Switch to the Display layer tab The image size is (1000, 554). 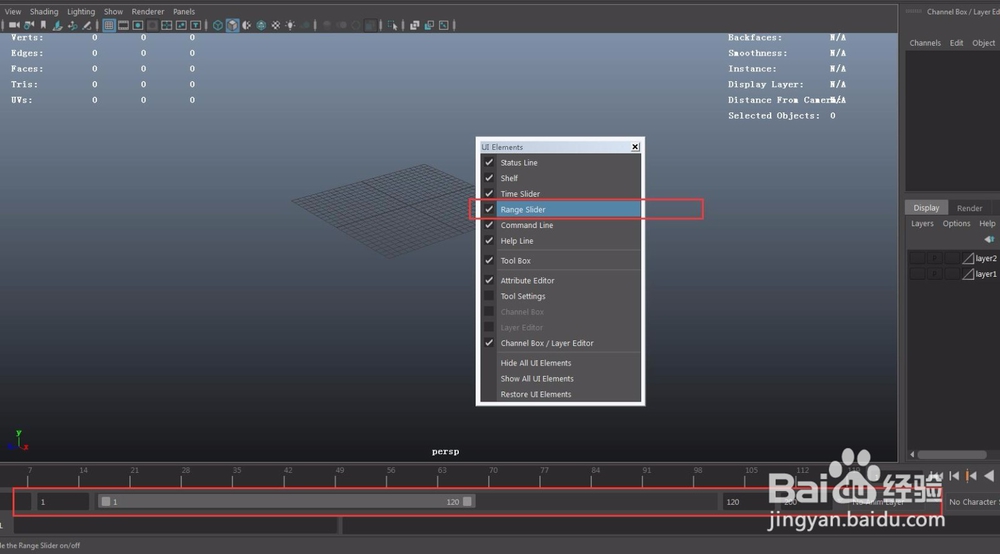click(x=926, y=208)
